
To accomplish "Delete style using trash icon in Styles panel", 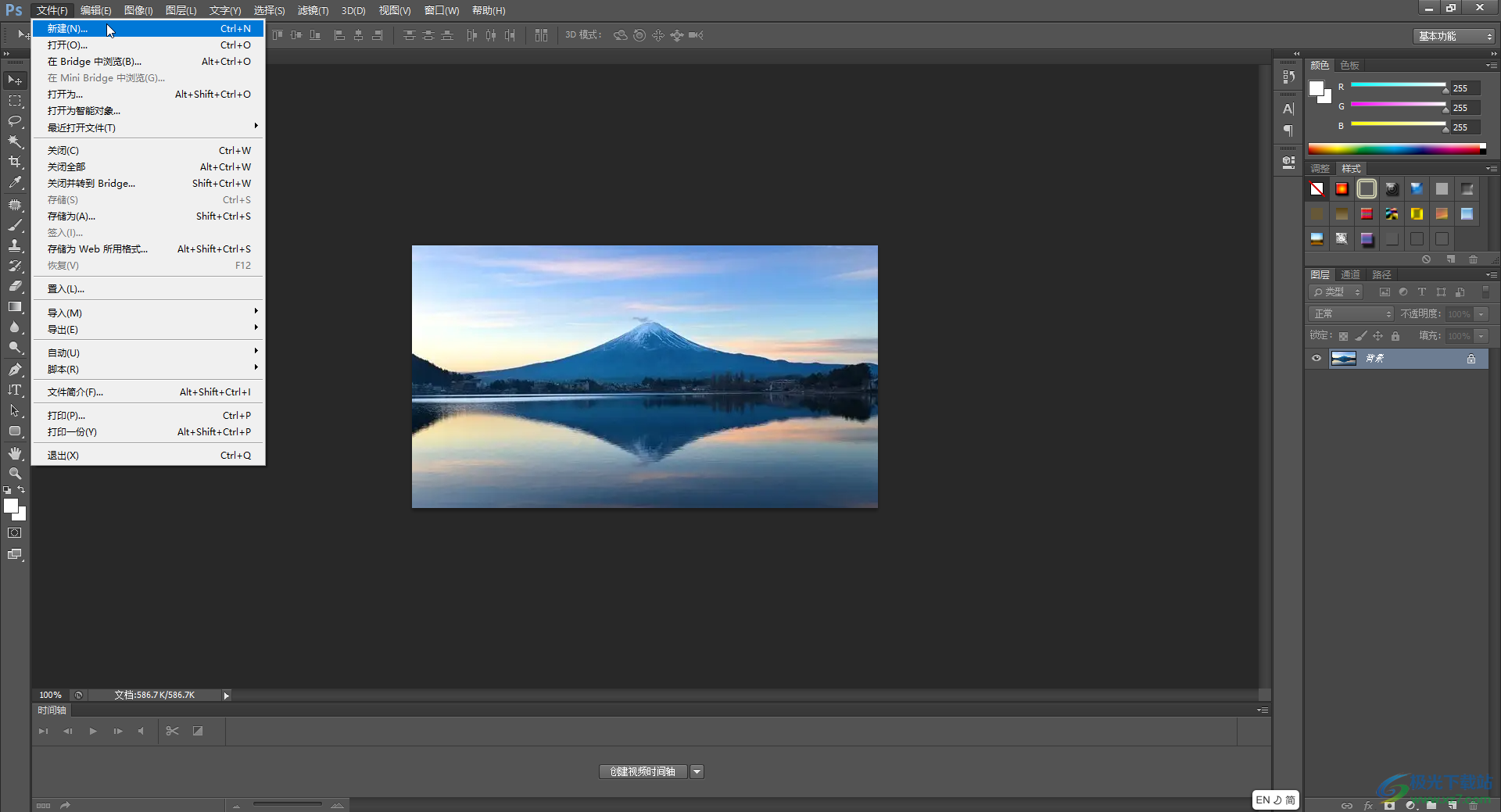I will (x=1473, y=259).
